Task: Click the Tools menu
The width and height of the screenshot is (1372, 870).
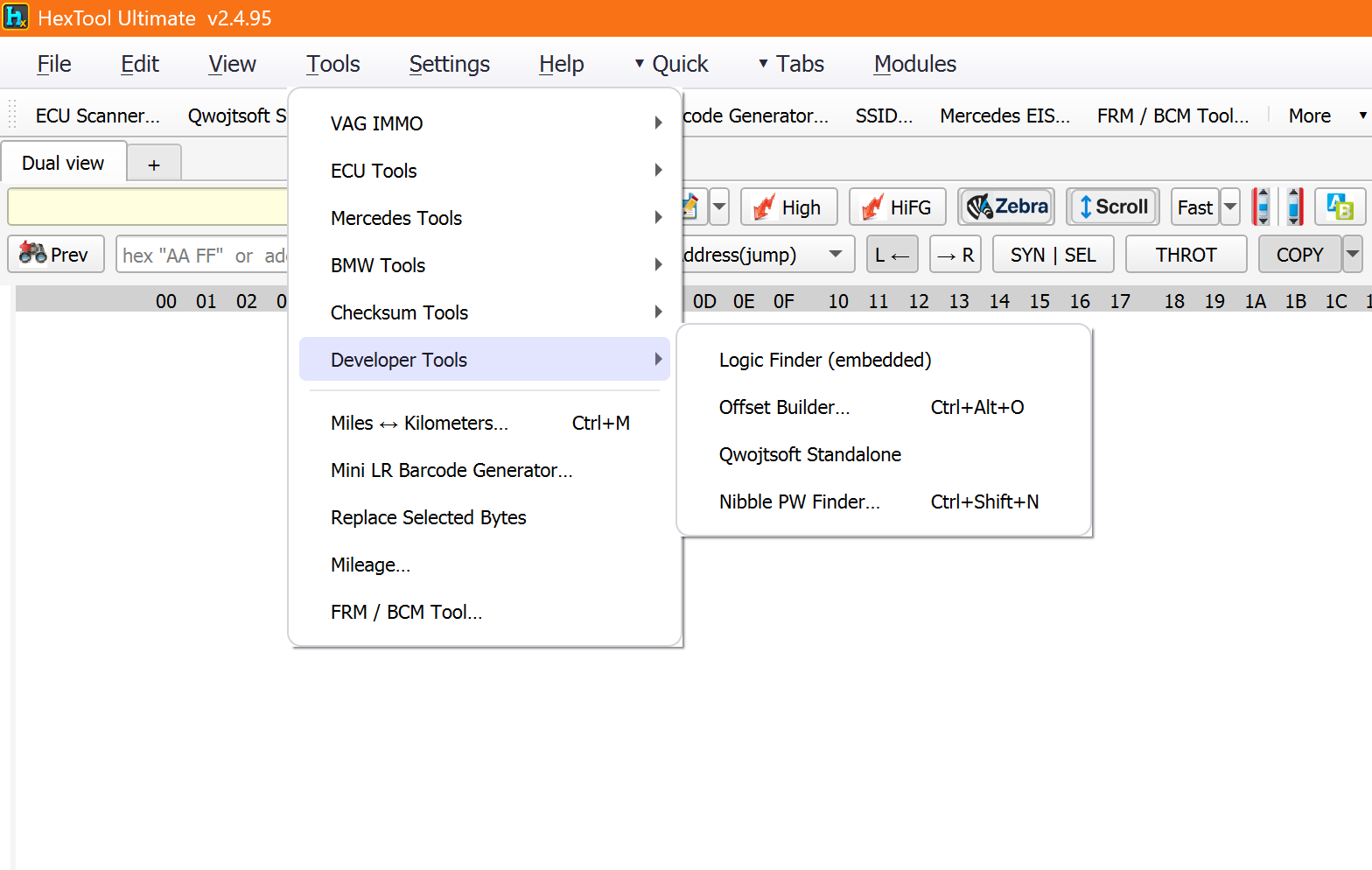Action: point(333,64)
